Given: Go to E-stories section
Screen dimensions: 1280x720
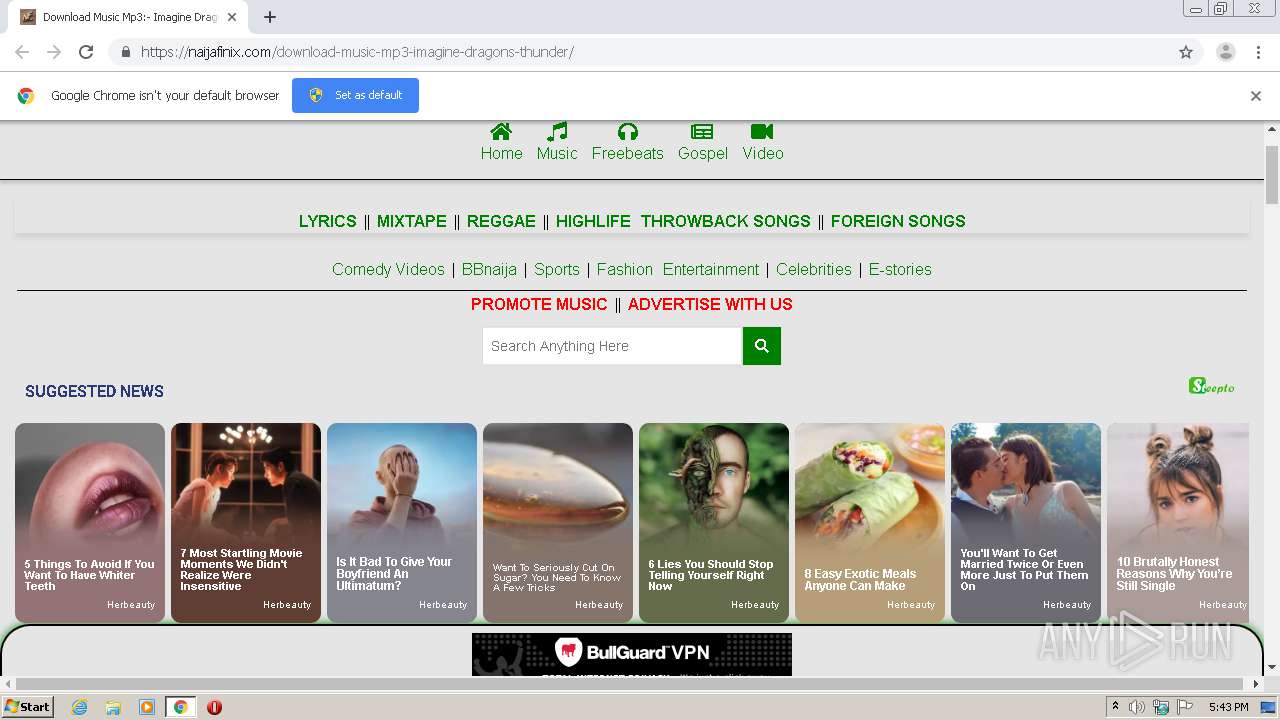Looking at the screenshot, I should (x=900, y=269).
